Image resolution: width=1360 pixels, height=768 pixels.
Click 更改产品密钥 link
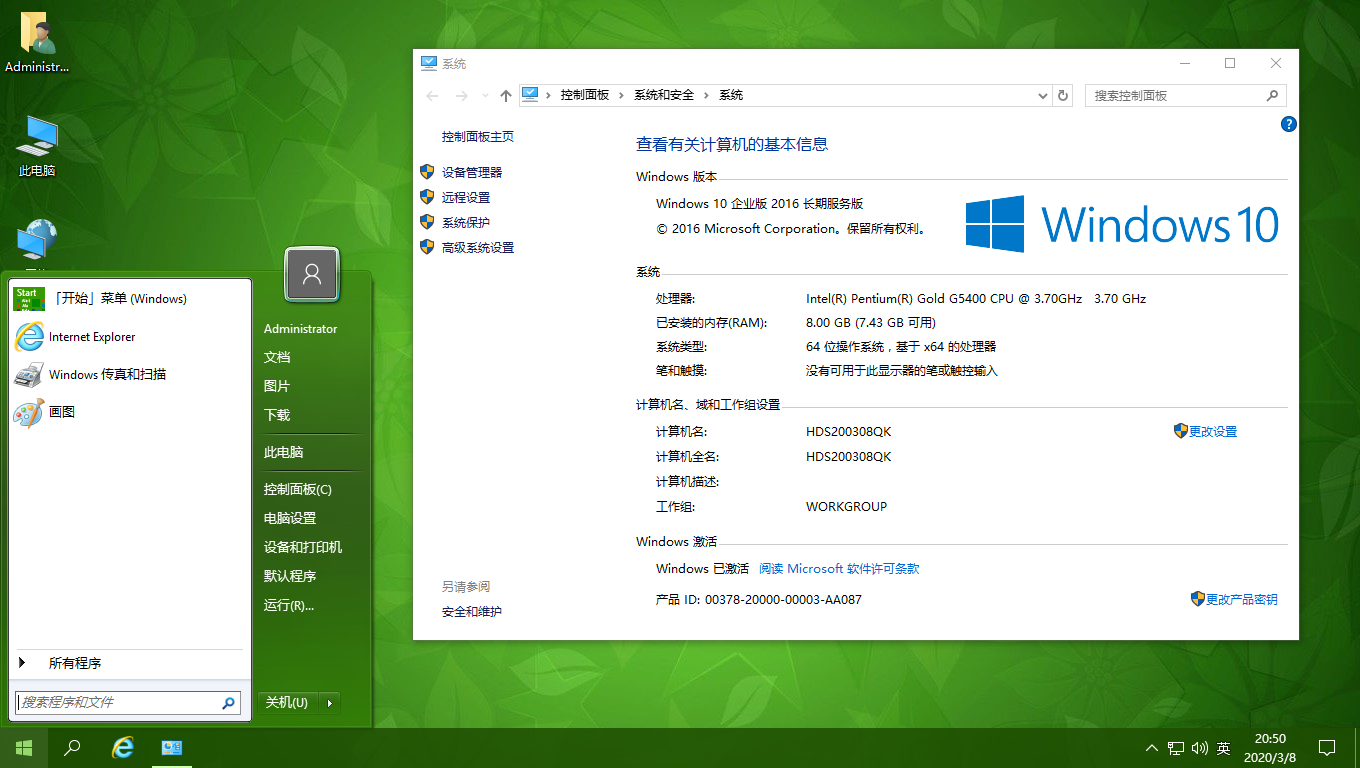[1242, 599]
